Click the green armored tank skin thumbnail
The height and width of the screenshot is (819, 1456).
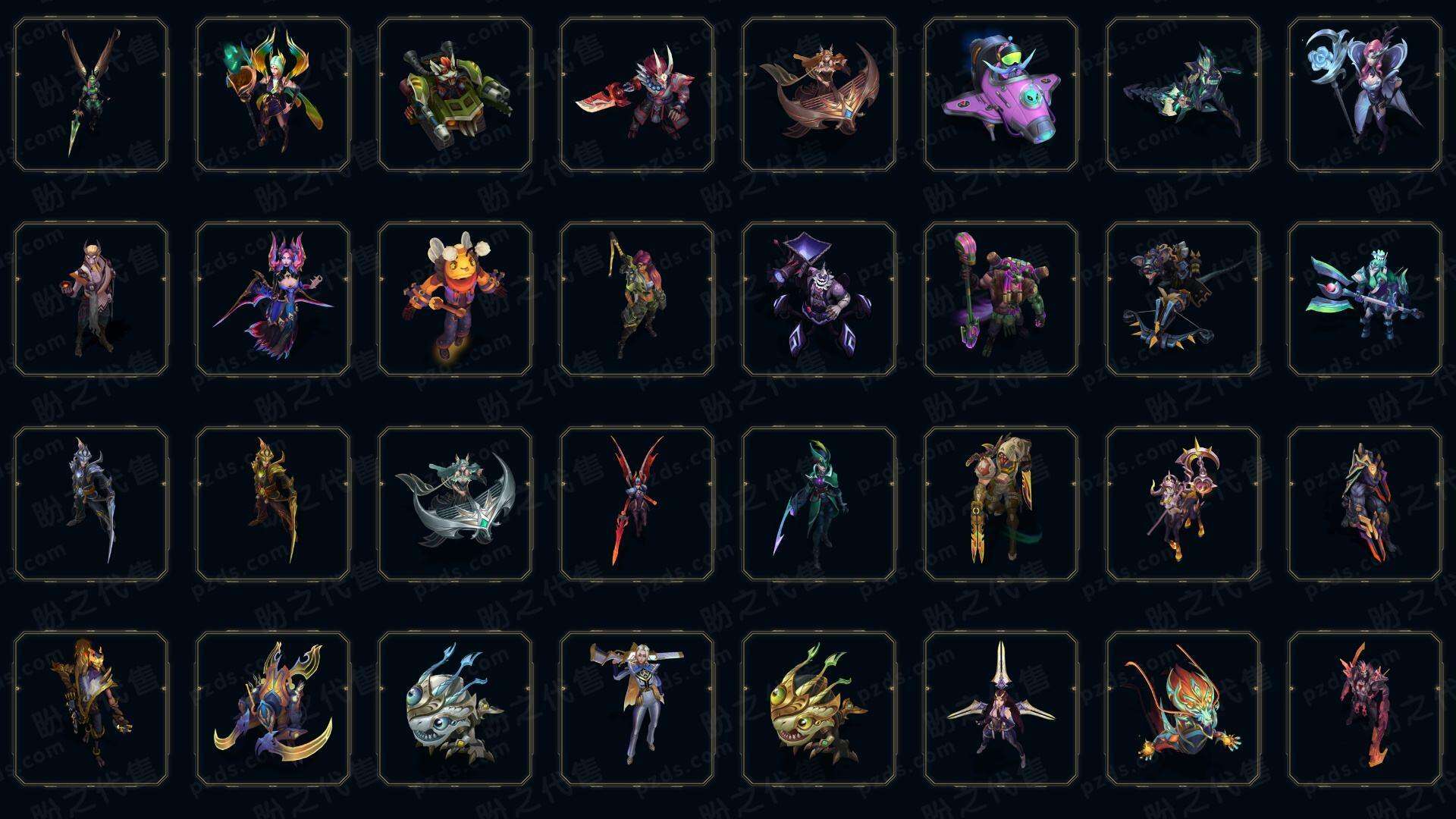(455, 95)
